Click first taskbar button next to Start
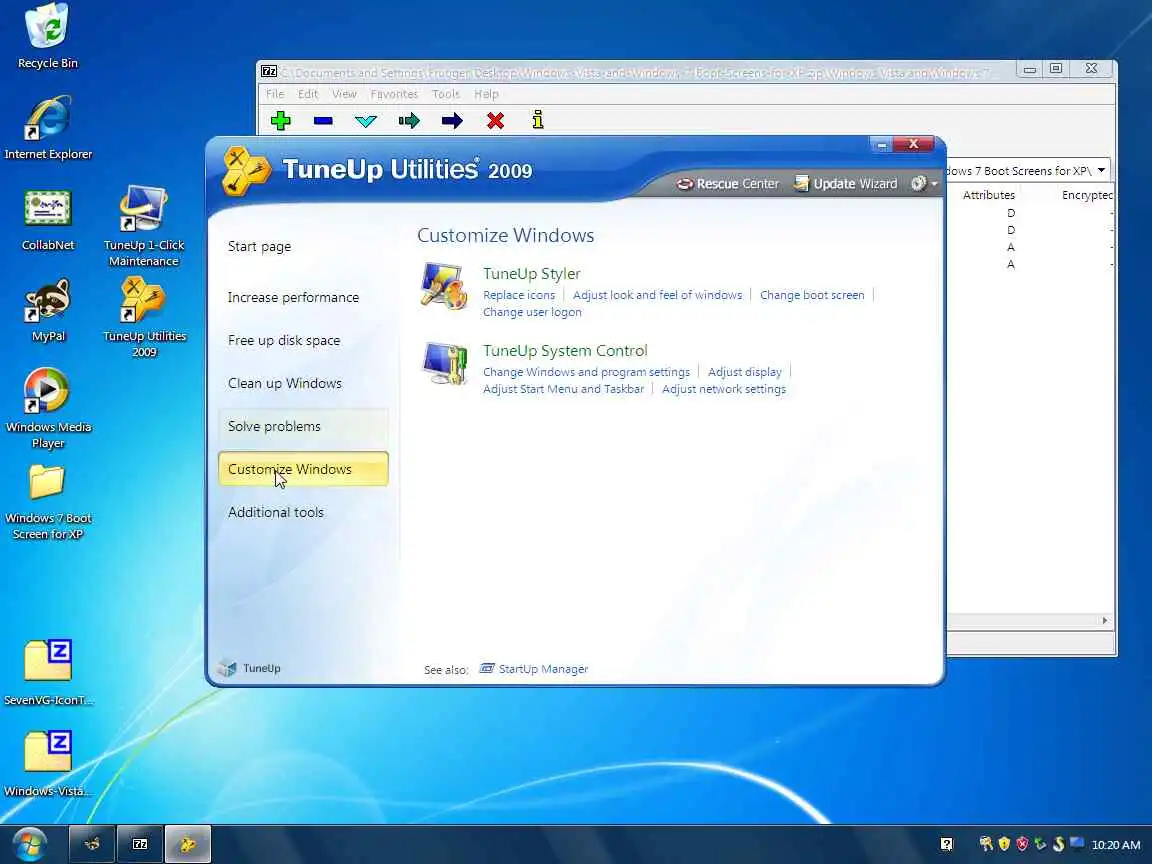The height and width of the screenshot is (864, 1152). click(92, 844)
